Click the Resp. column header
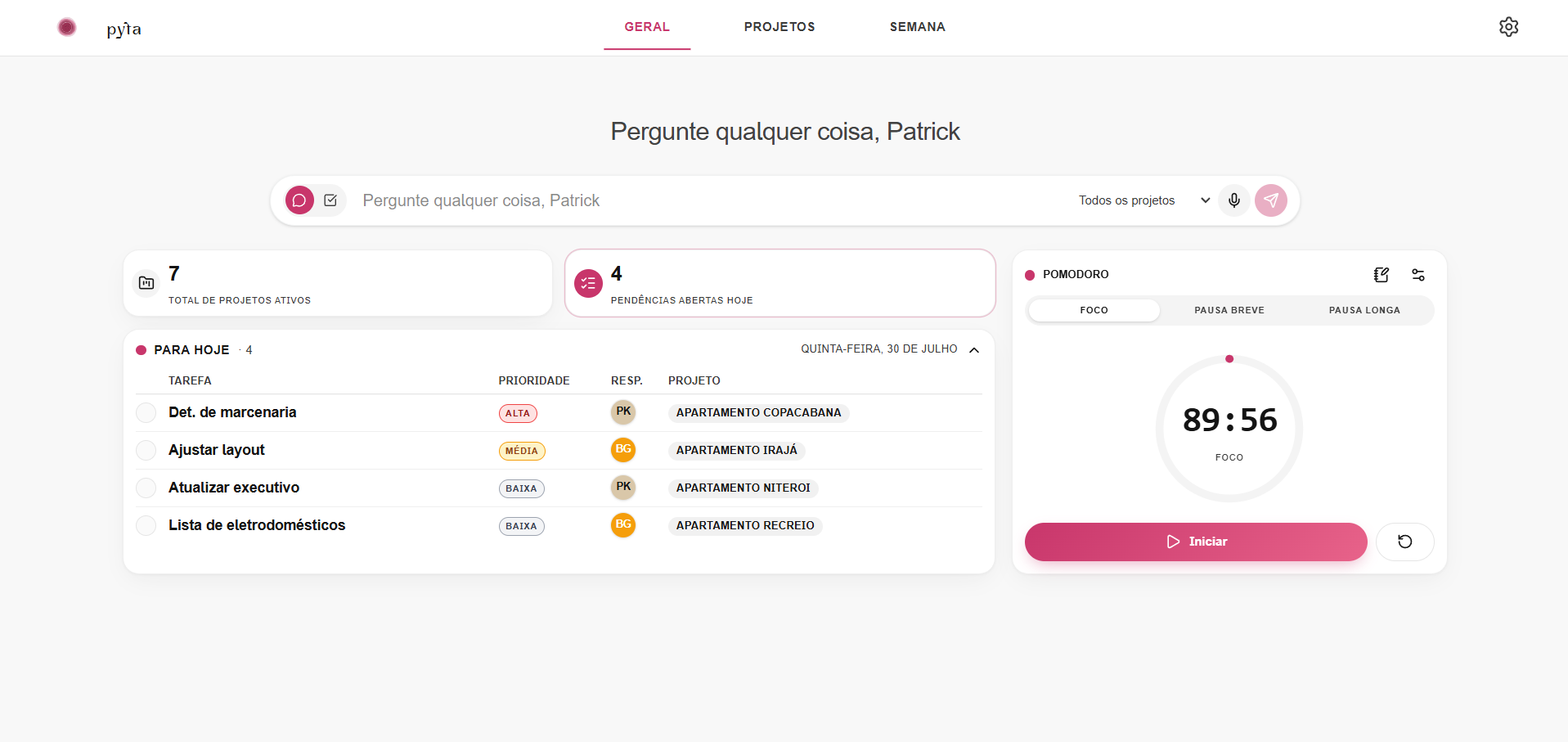This screenshot has height=742, width=1568. click(627, 380)
